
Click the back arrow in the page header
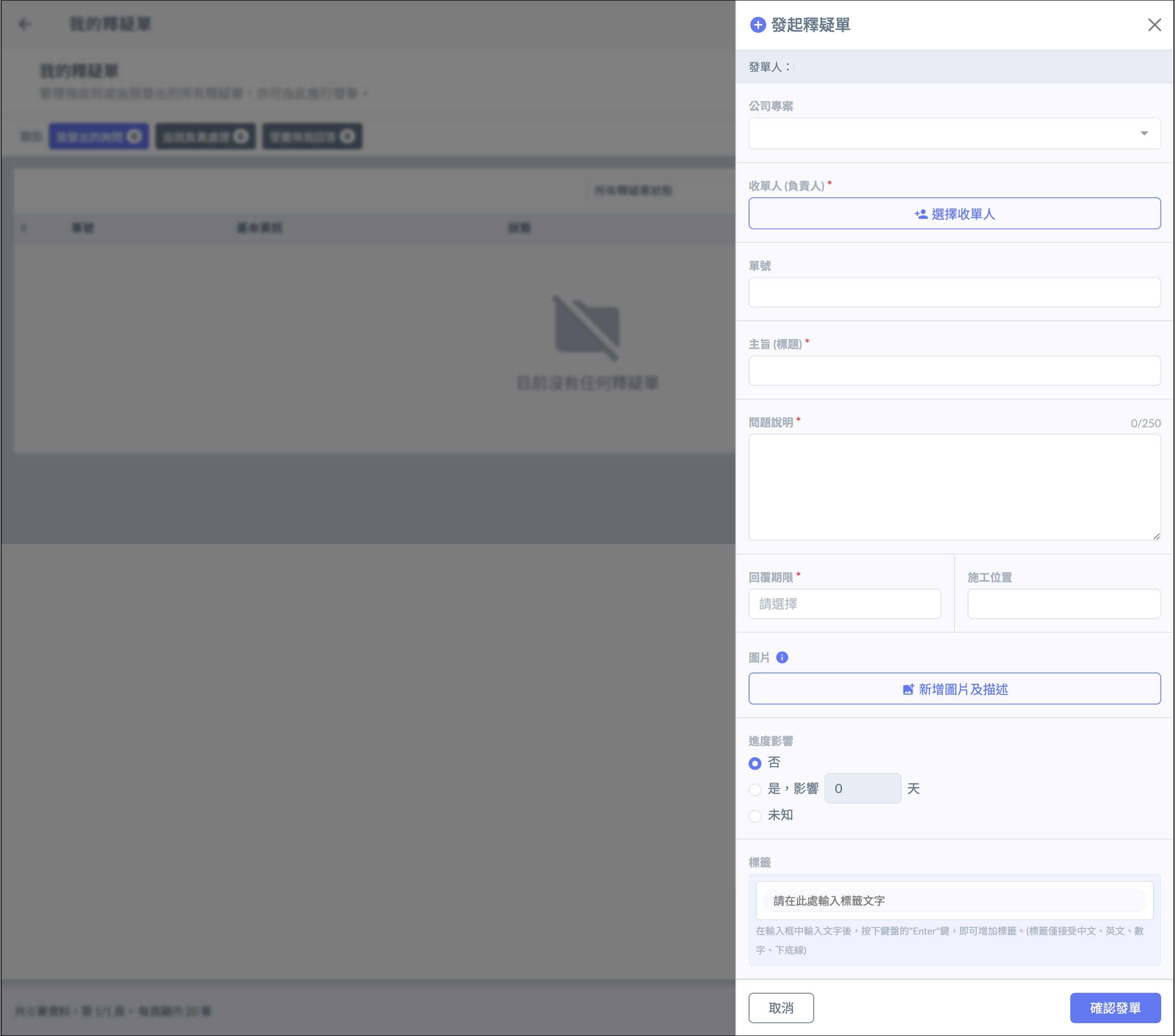click(x=24, y=24)
